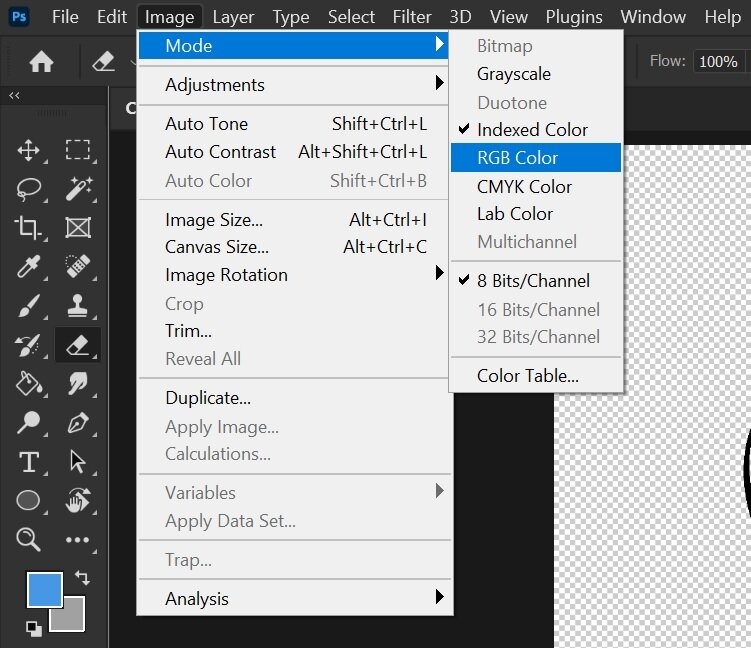Choose the Eyedropper tool
This screenshot has height=648, width=751.
coord(28,267)
